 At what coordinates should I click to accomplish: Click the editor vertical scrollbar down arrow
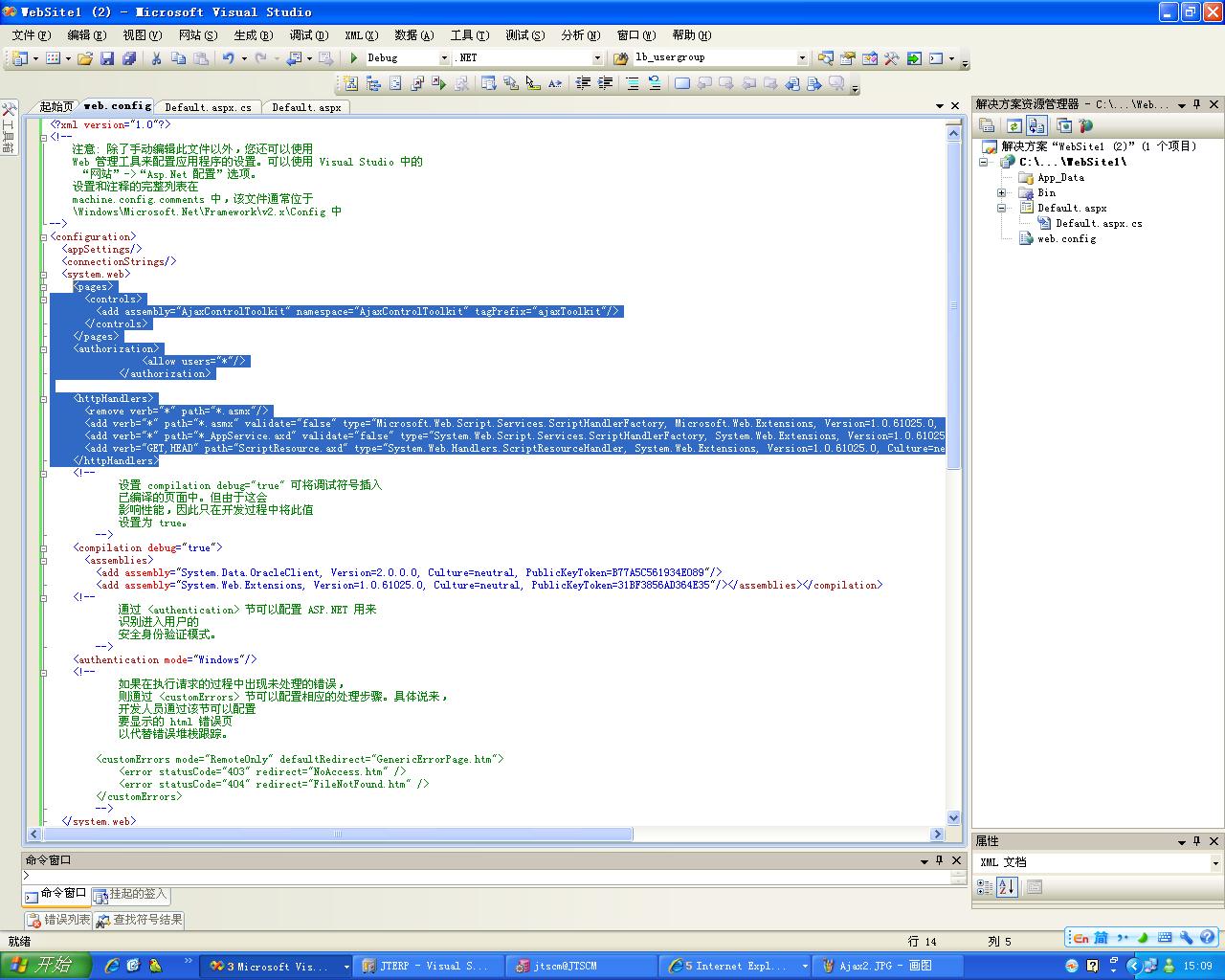(x=953, y=817)
